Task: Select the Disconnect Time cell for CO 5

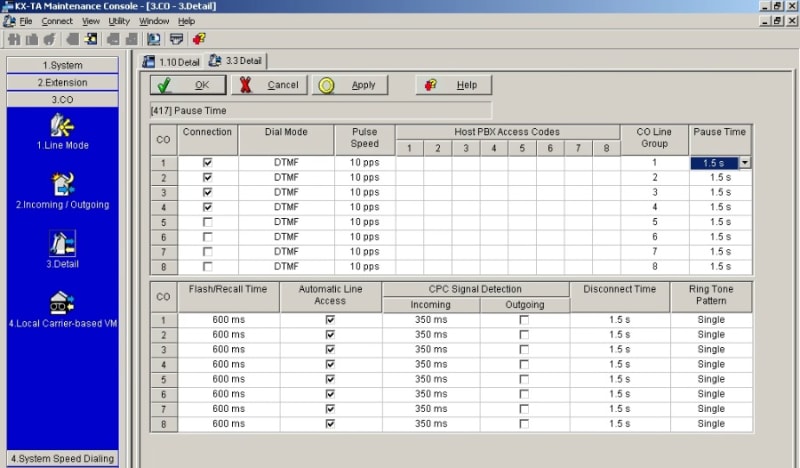Action: (619, 379)
